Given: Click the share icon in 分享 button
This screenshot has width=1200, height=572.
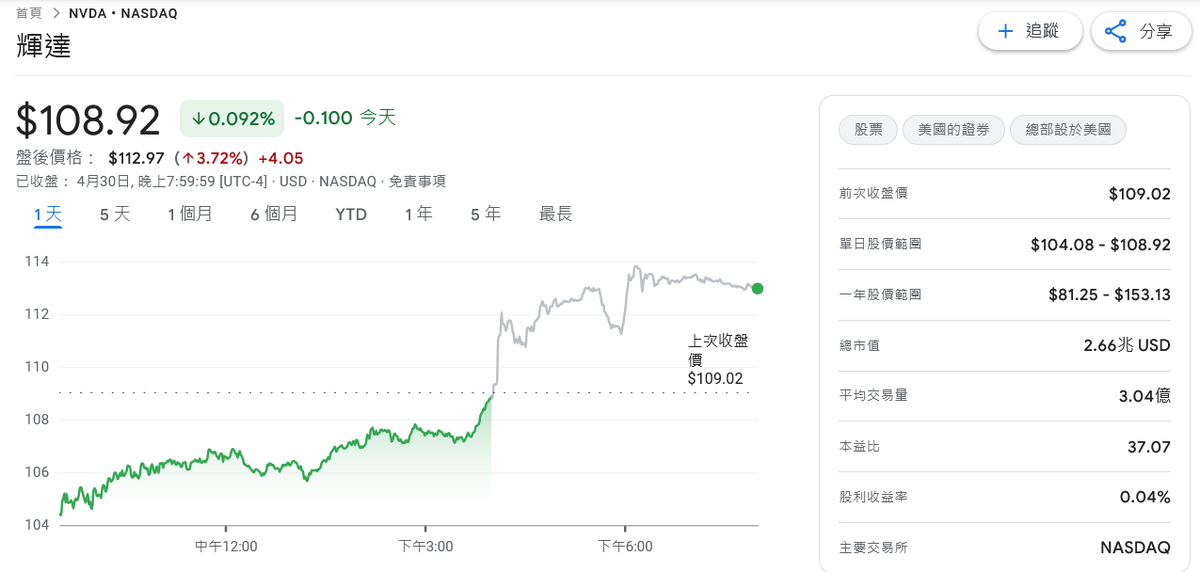Looking at the screenshot, I should click(x=1116, y=31).
